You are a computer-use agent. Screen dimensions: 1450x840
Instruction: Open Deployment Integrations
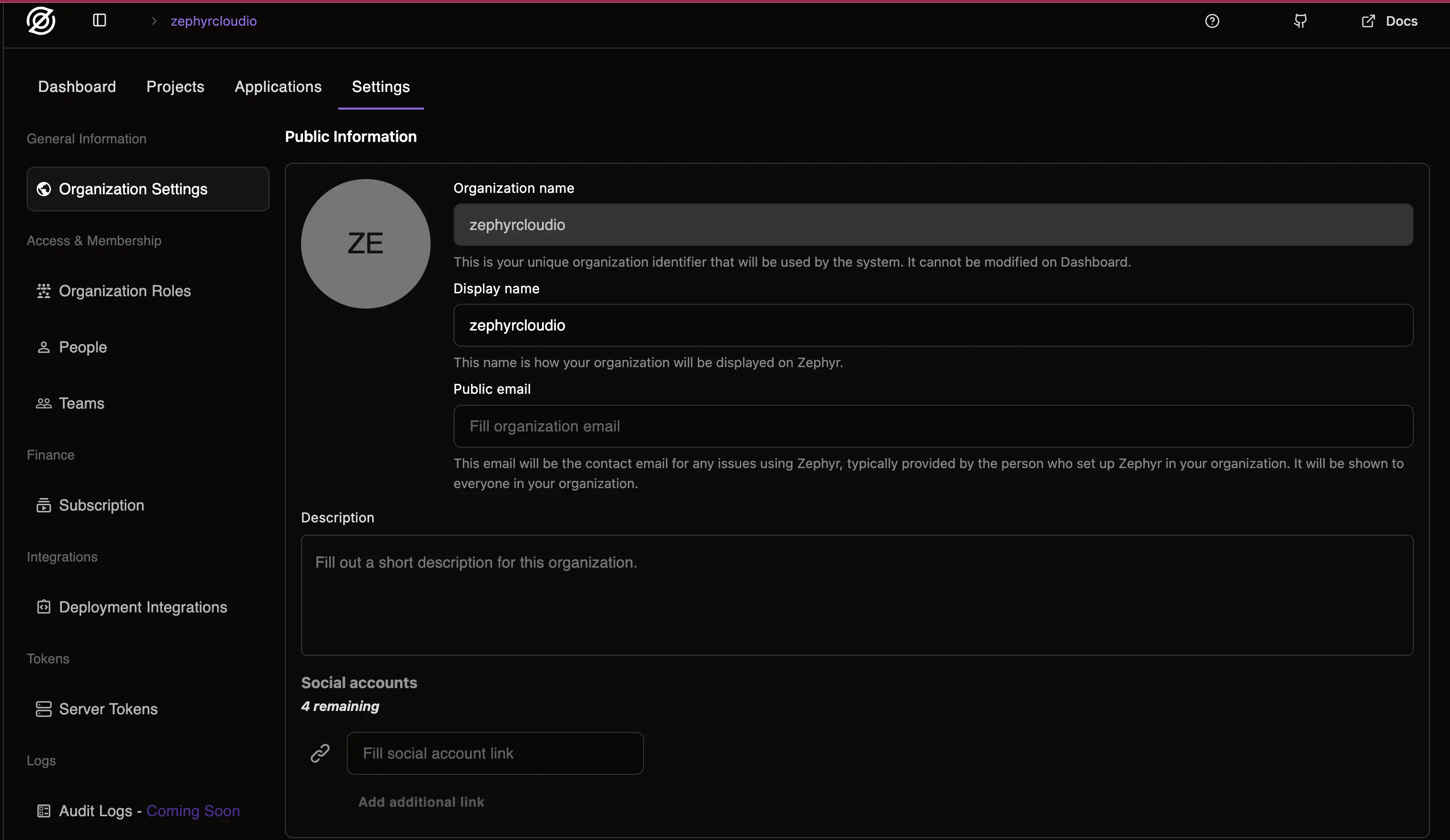coord(142,608)
